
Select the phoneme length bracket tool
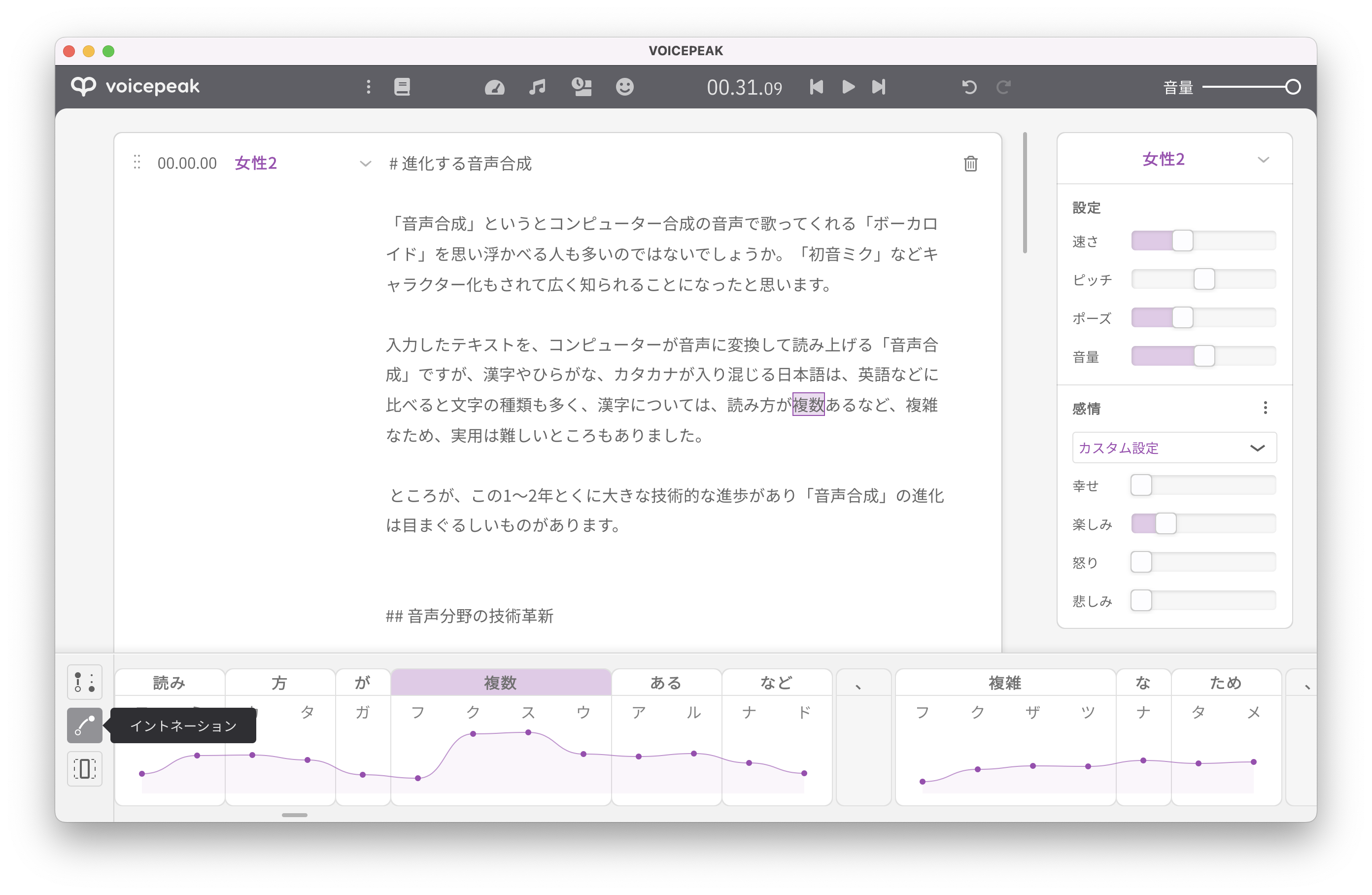tap(85, 768)
